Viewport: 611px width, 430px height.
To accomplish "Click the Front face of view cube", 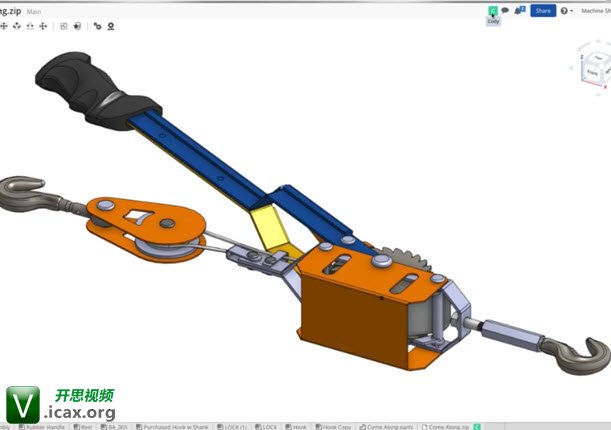I will pyautogui.click(x=592, y=72).
